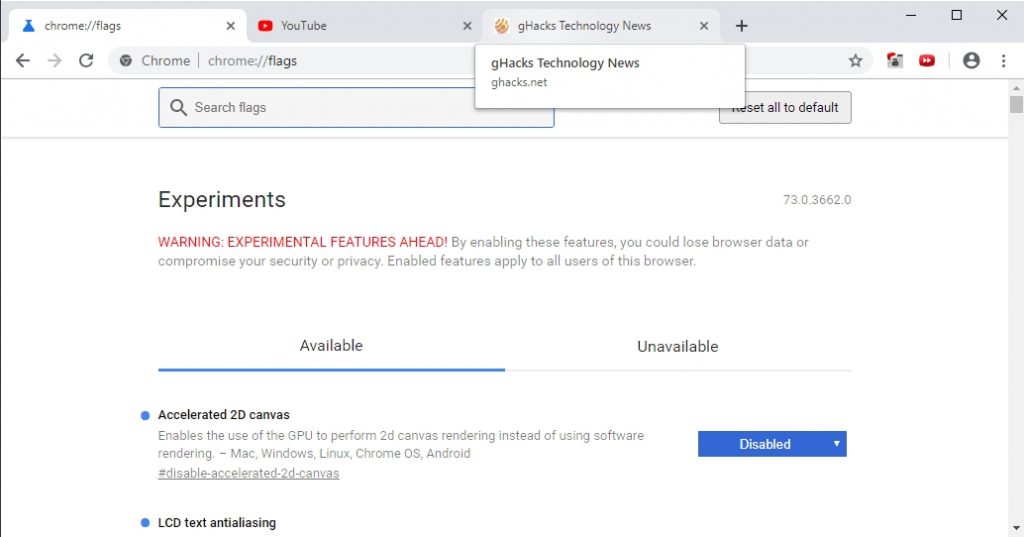Open a new tab with plus button
The height and width of the screenshot is (537, 1024).
coord(741,26)
